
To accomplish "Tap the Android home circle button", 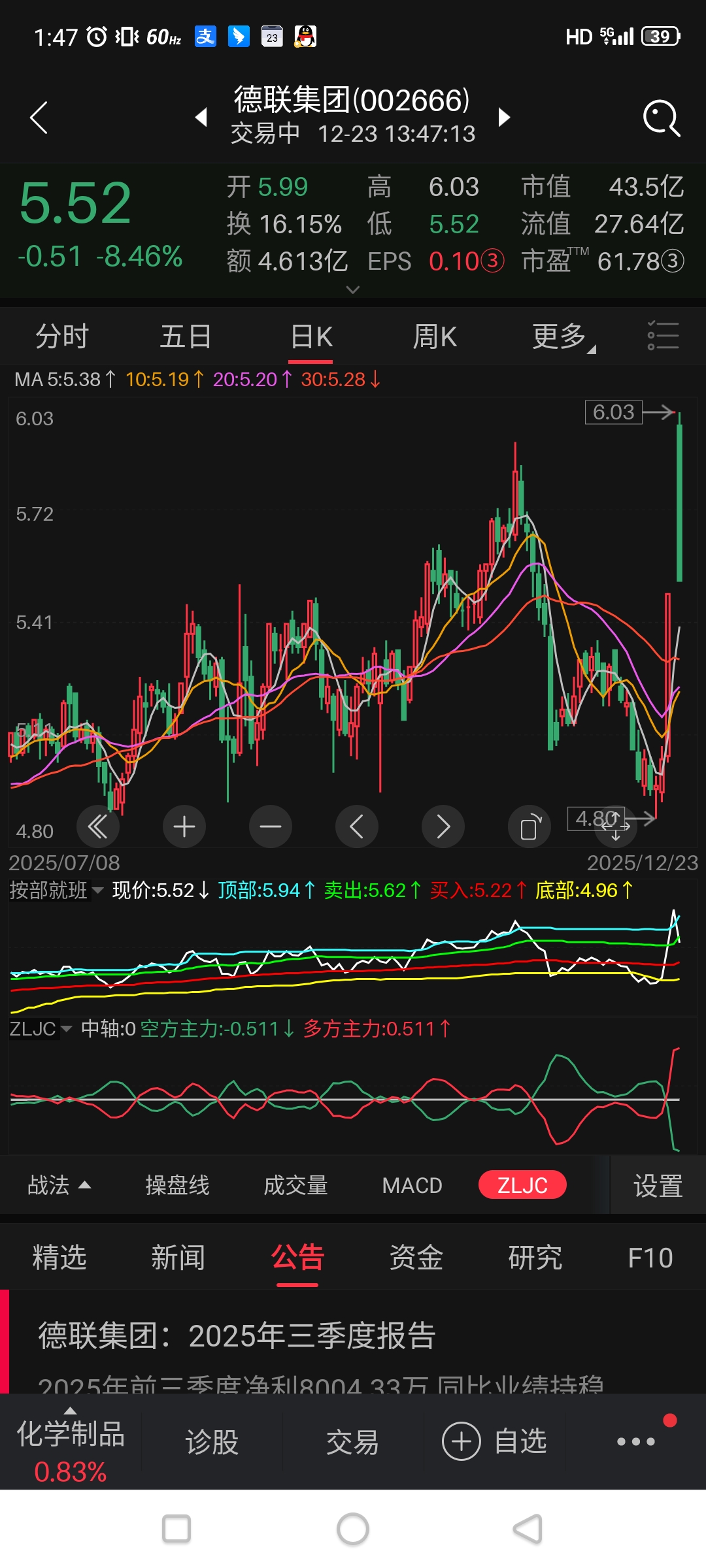I will pyautogui.click(x=353, y=1529).
